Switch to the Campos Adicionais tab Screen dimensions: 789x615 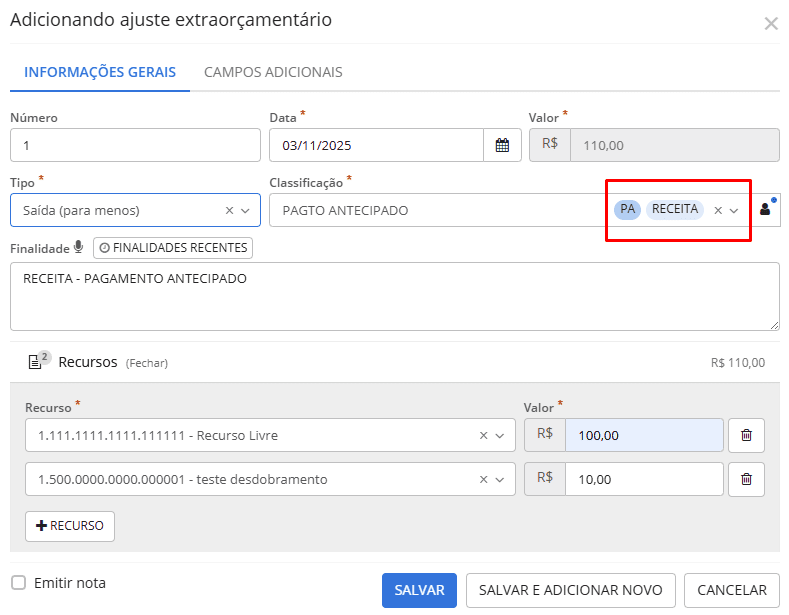tap(273, 72)
